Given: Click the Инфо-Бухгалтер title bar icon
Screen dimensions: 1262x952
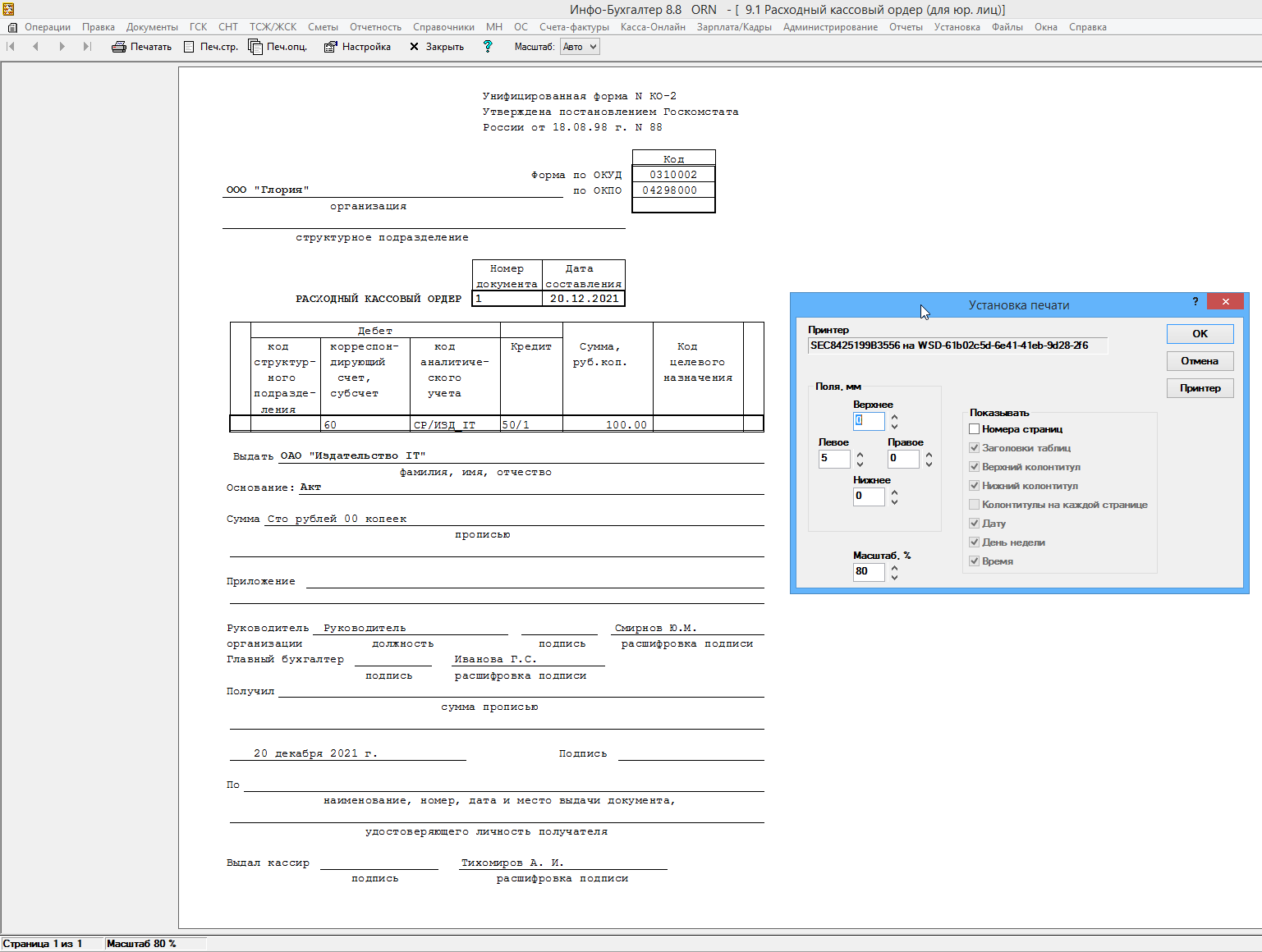Looking at the screenshot, I should tap(8, 9).
